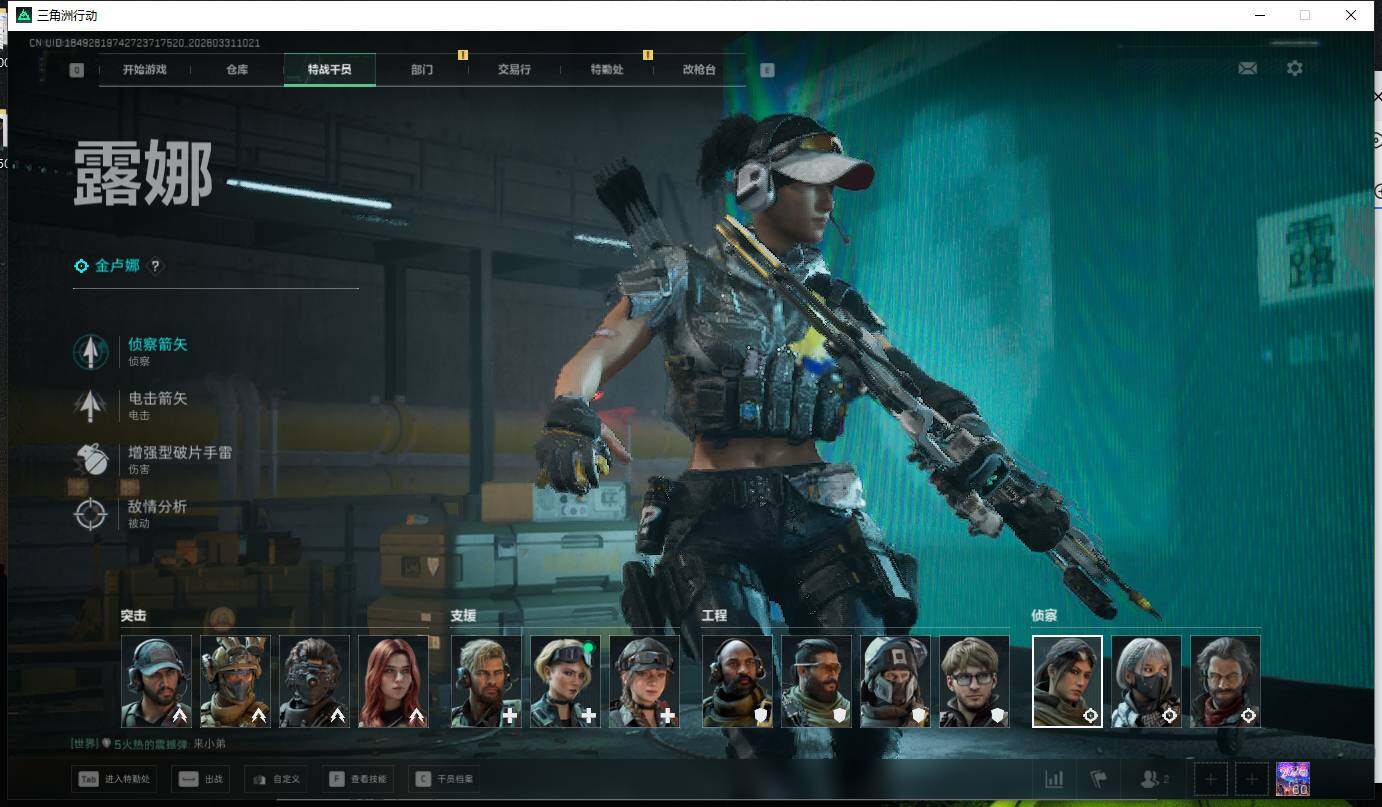This screenshot has width=1382, height=807.
Task: Select the highlighted recon operator 露娜 portrait
Action: (x=1067, y=681)
